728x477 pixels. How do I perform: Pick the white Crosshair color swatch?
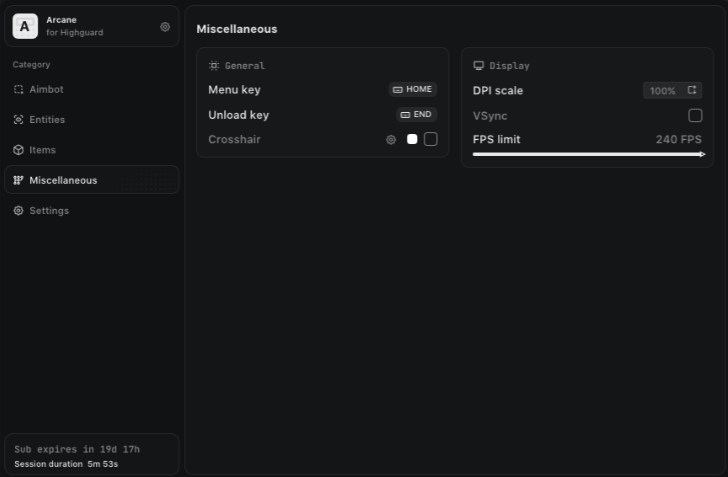(x=412, y=139)
